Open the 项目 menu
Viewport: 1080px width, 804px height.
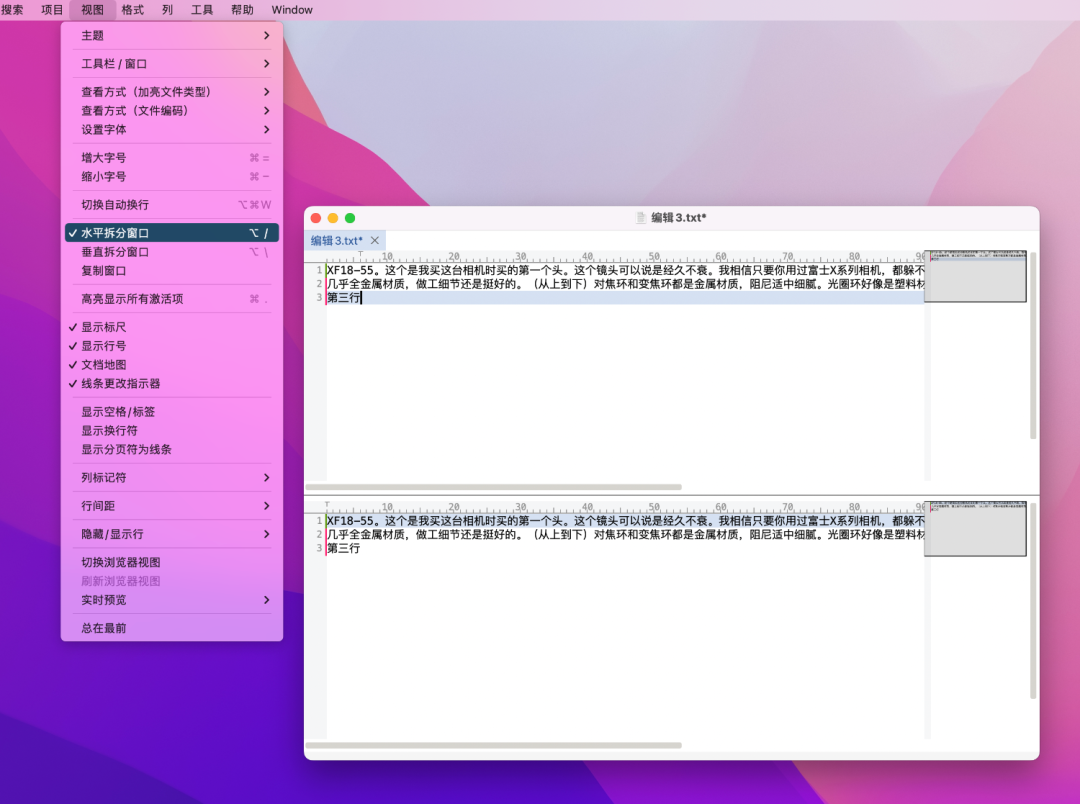coord(52,10)
